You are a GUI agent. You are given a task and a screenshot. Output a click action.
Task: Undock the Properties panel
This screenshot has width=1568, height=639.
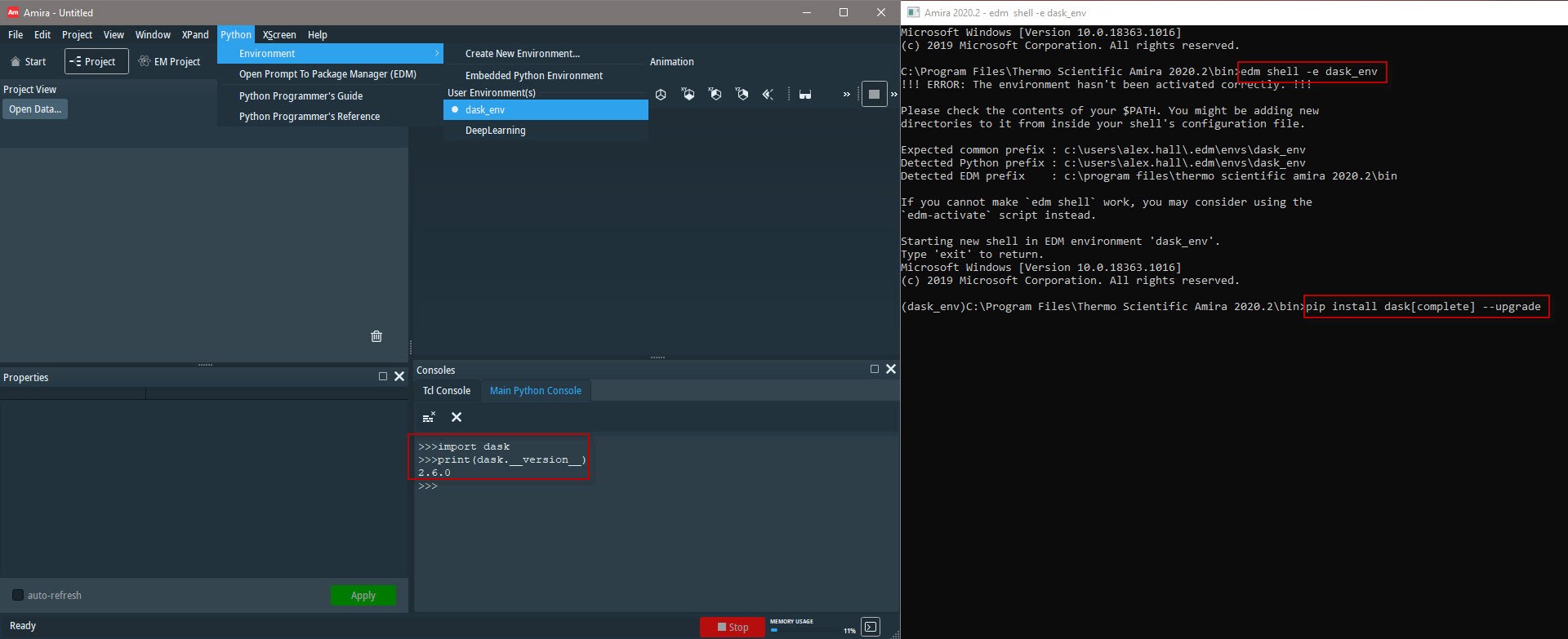click(383, 376)
